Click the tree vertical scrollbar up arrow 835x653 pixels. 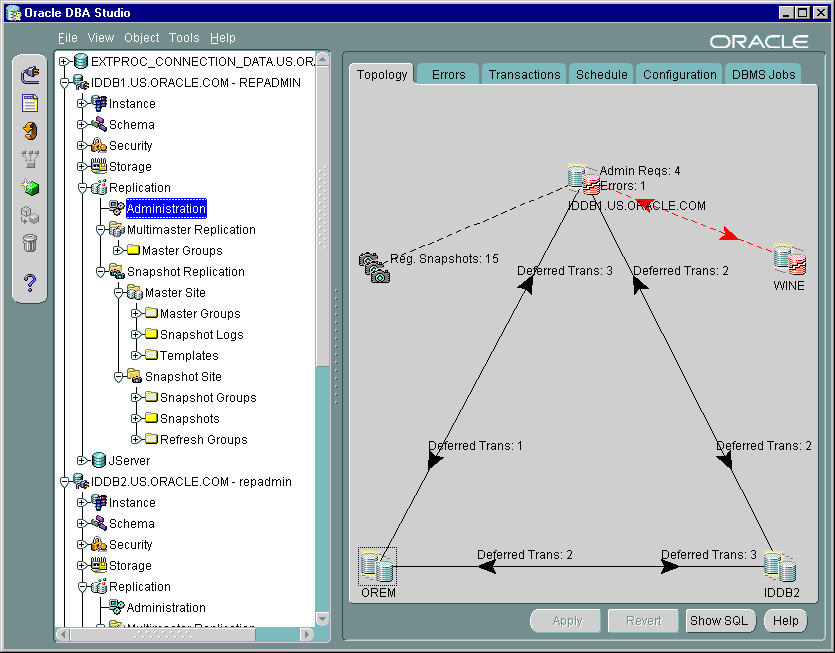coord(322,58)
